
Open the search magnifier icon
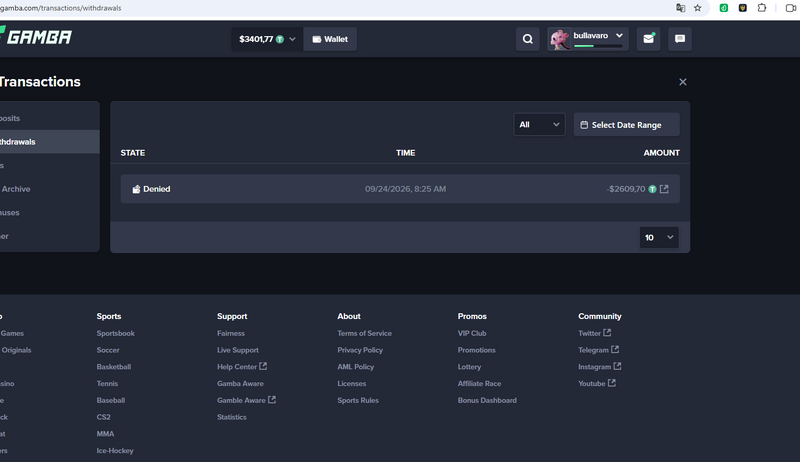528,39
